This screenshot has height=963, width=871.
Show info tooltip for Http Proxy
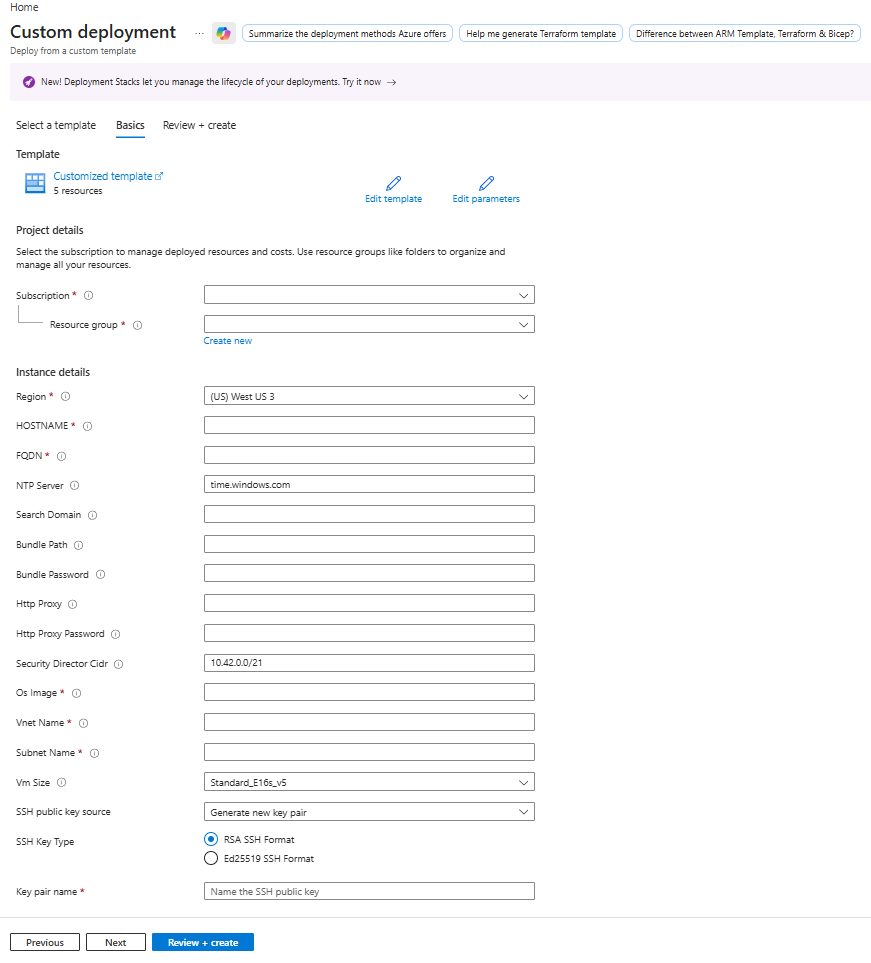(72, 604)
